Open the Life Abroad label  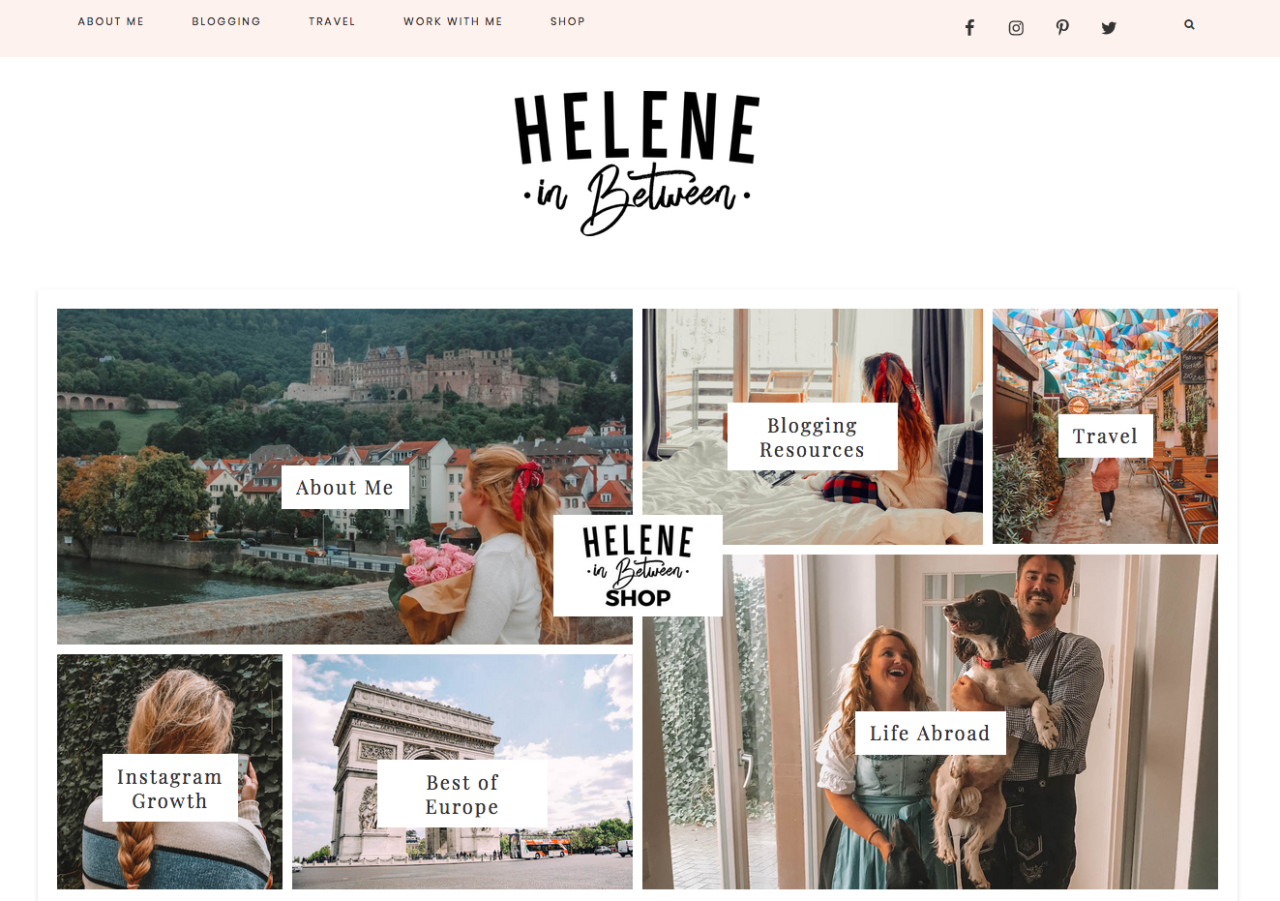(930, 733)
